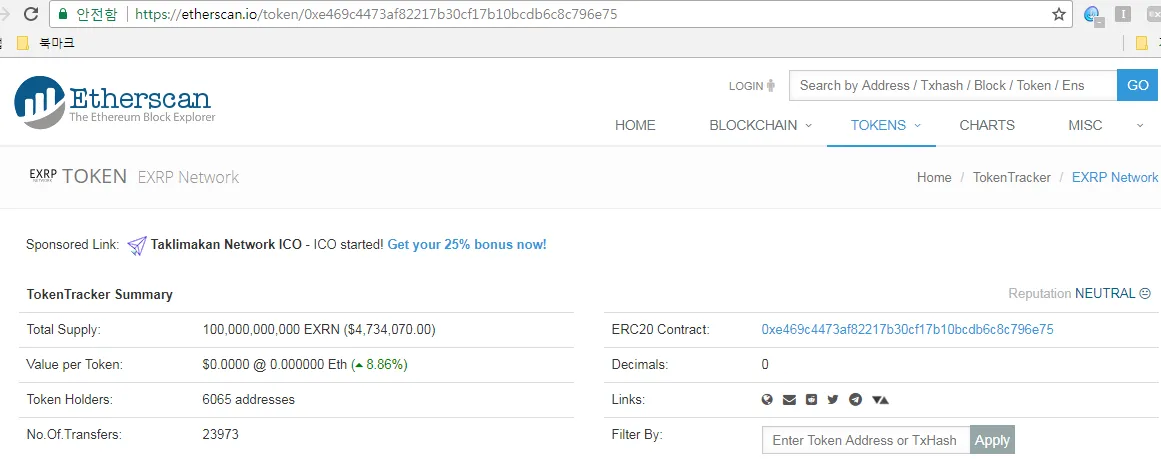This screenshot has height=459, width=1161.
Task: Open the Reddit icon in Links row
Action: [812, 400]
